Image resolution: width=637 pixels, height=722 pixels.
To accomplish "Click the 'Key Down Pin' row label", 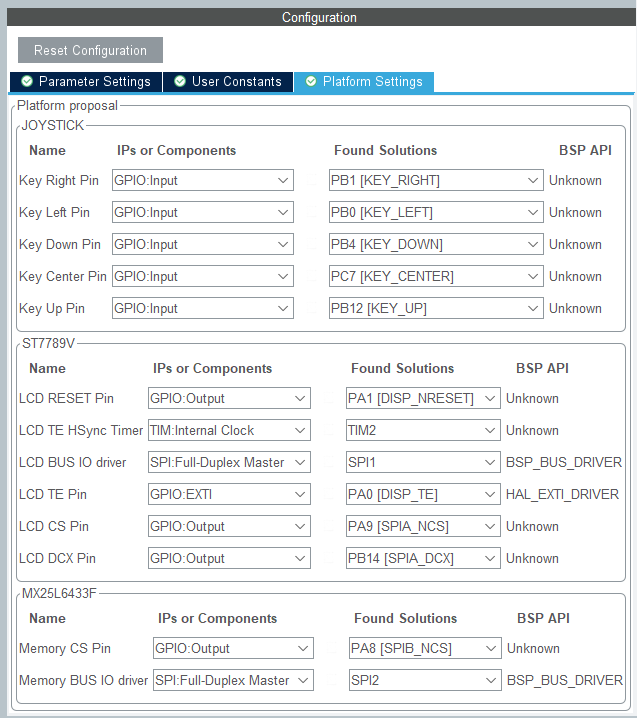I will pyautogui.click(x=59, y=244).
